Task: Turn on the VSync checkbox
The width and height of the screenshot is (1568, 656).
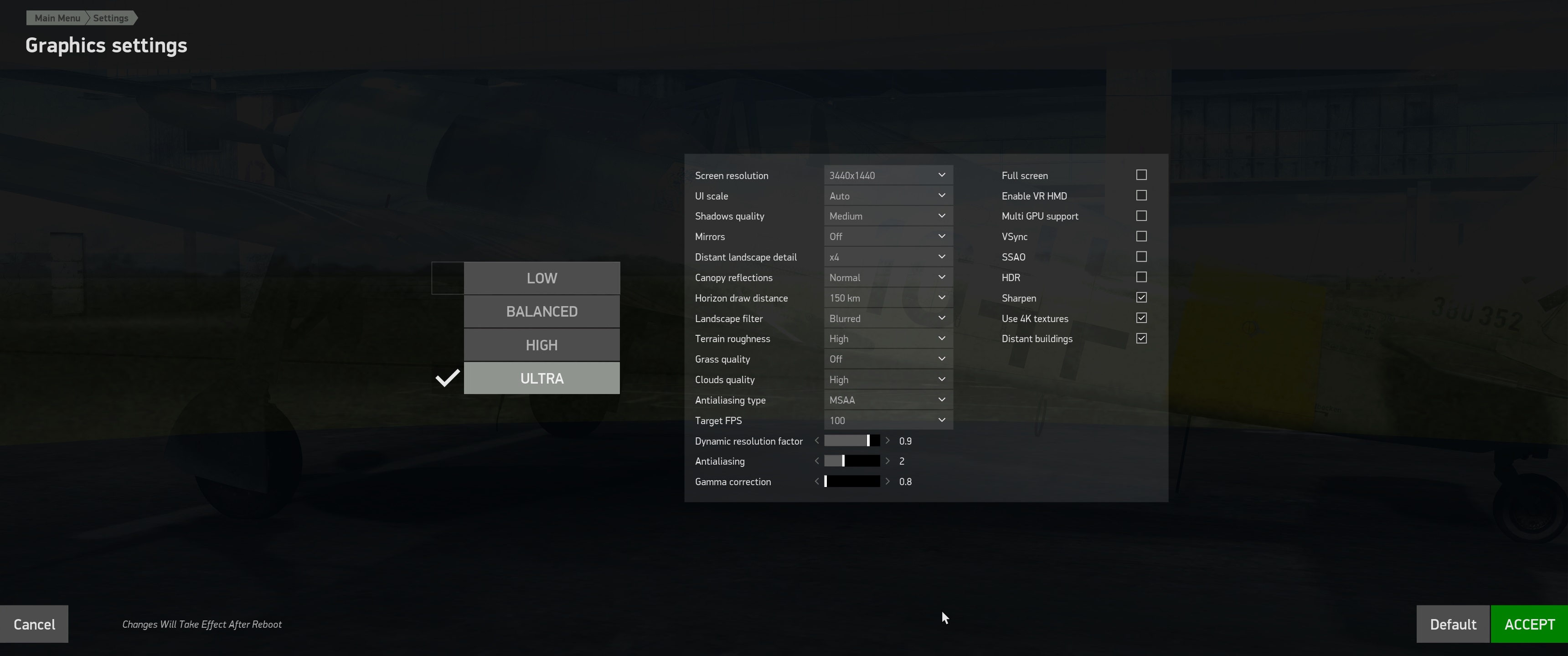Action: point(1141,236)
